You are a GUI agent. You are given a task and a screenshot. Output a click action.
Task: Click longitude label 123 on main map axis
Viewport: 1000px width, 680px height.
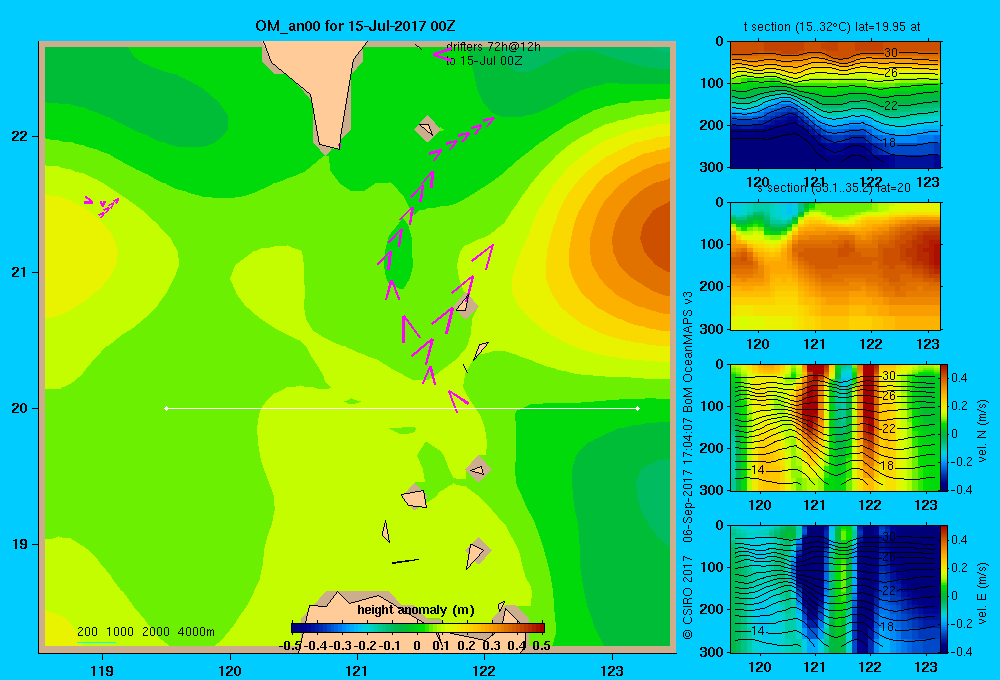click(x=612, y=670)
